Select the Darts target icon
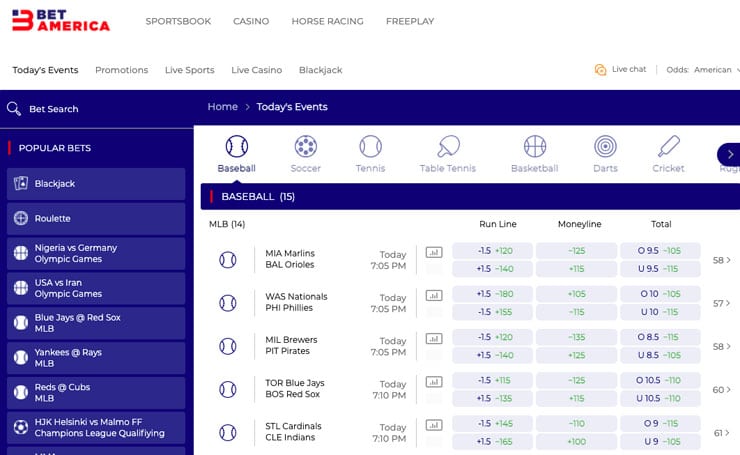The height and width of the screenshot is (455, 740). (605, 146)
